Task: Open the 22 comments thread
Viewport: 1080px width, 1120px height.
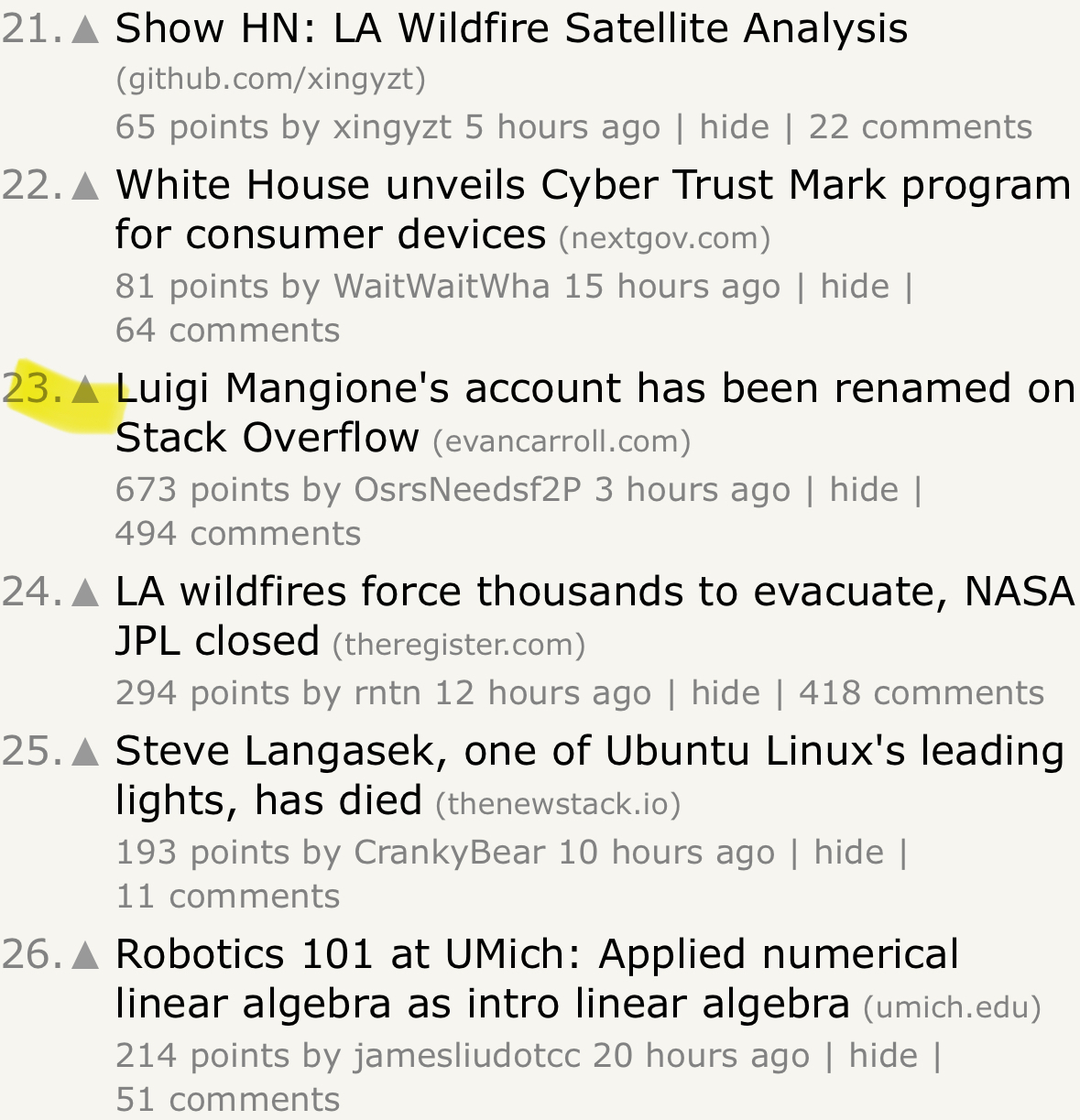Action: point(920,127)
